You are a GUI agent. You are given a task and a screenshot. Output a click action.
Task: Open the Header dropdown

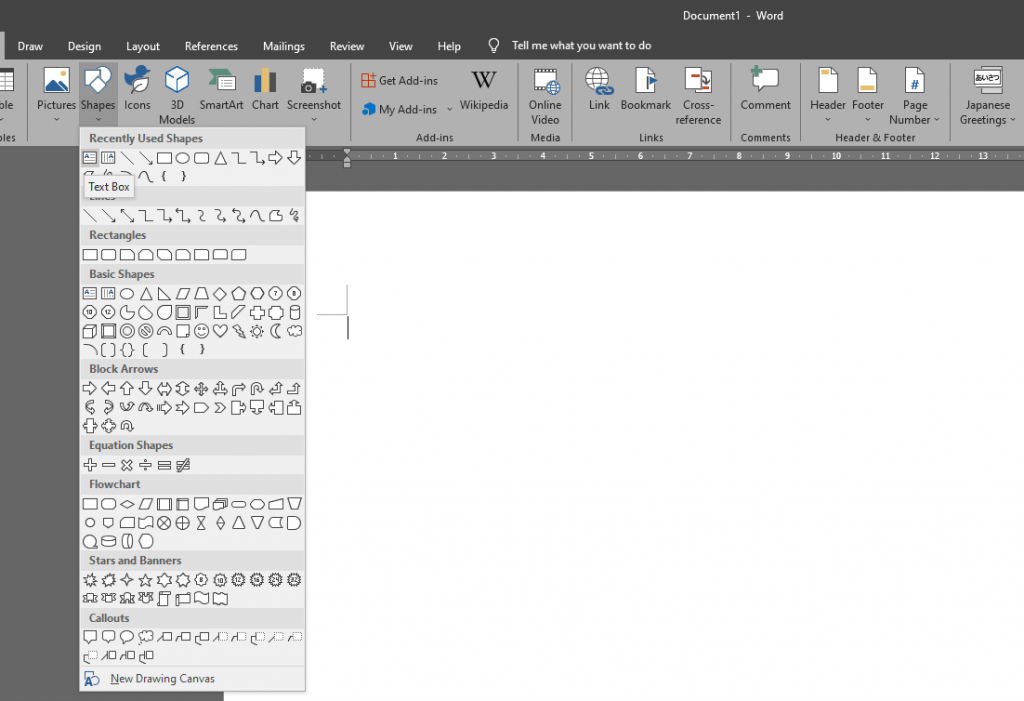pyautogui.click(x=827, y=95)
